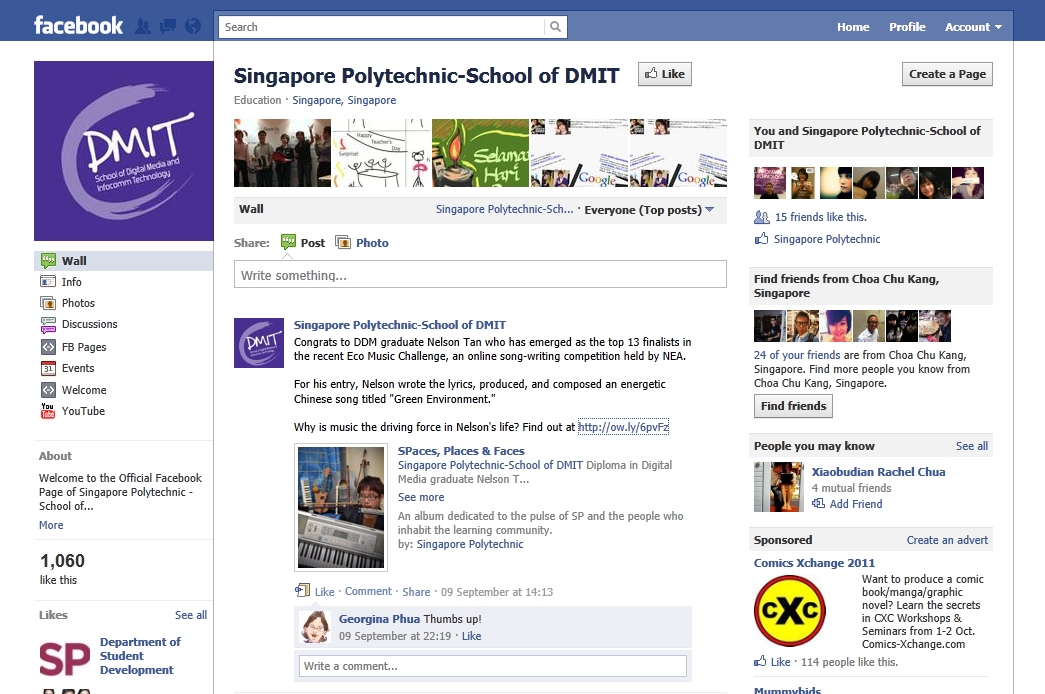
Task: Click the YouTube icon in sidebar
Action: 48,411
